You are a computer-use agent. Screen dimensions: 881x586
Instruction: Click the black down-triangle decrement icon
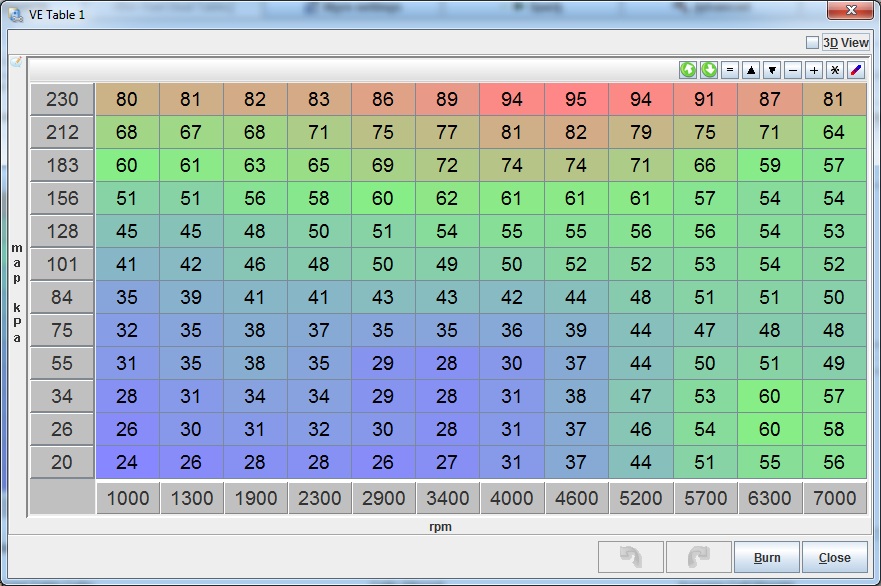[x=772, y=70]
